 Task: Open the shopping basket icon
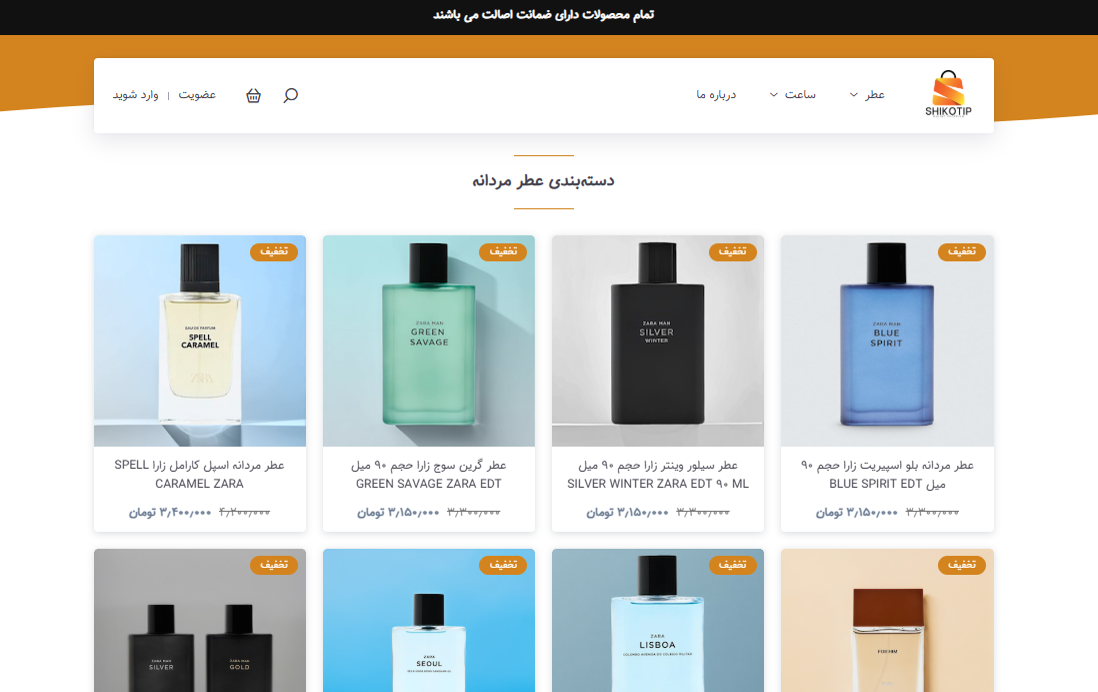tap(253, 95)
